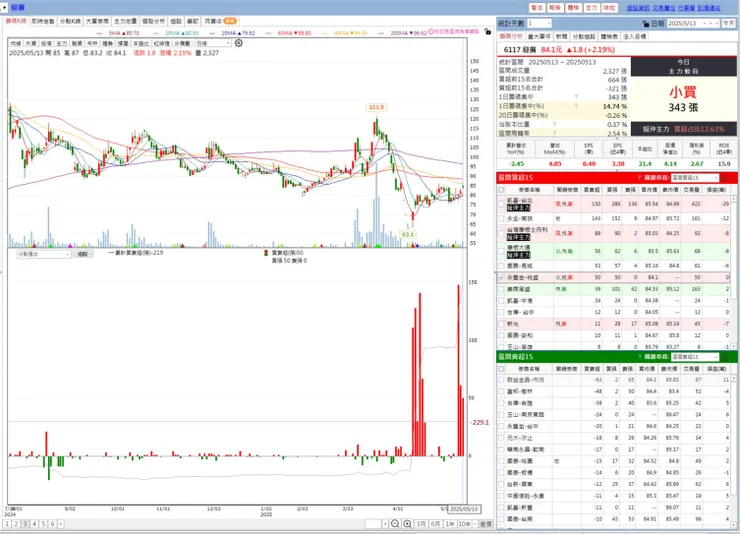Click question mark in 區間買超15 red header

coord(639,178)
